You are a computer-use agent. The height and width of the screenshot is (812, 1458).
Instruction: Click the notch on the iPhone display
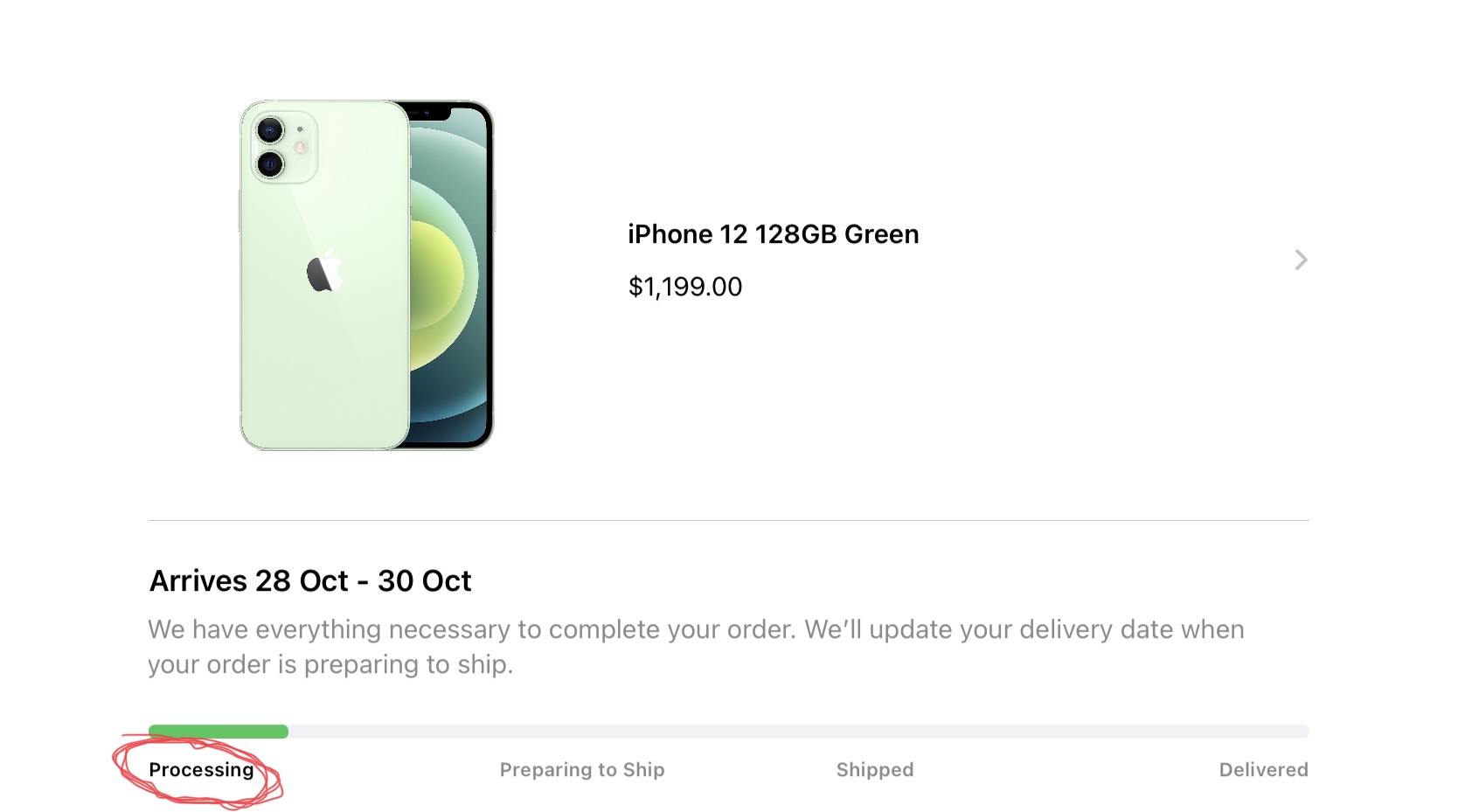coord(427,113)
